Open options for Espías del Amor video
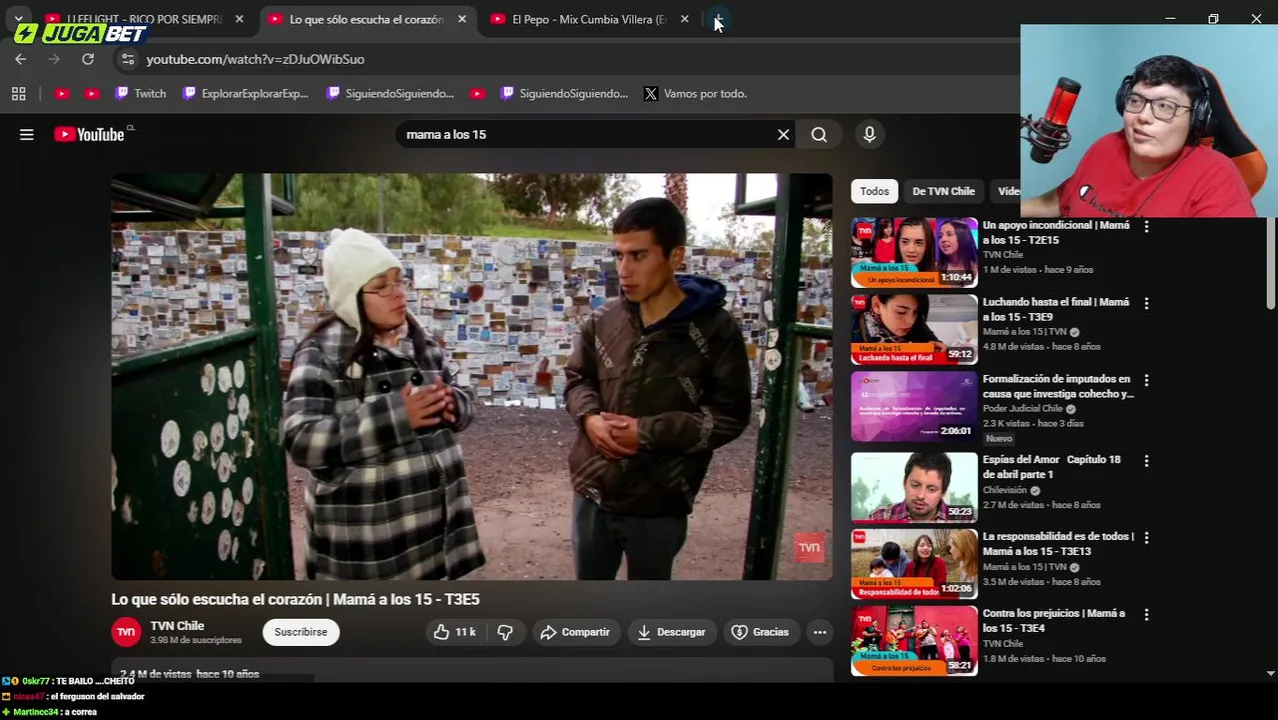The image size is (1278, 720). pos(1146,461)
